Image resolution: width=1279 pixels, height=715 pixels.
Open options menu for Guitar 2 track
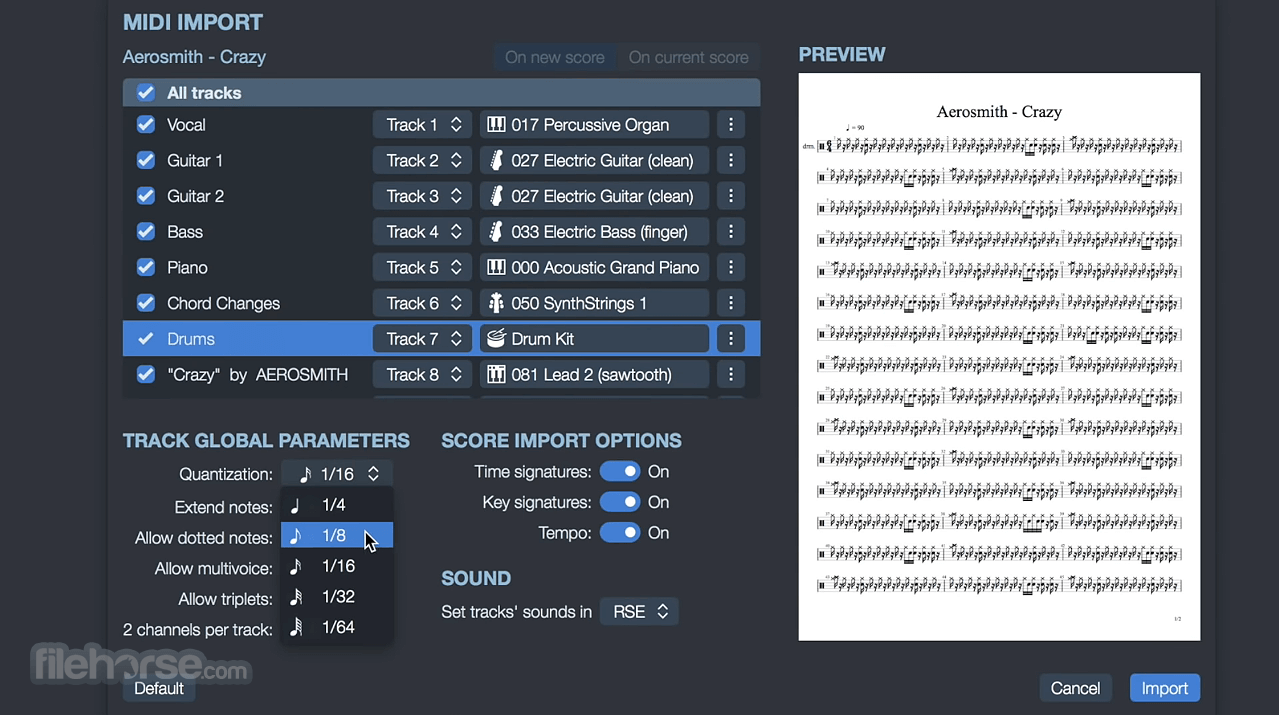click(731, 196)
